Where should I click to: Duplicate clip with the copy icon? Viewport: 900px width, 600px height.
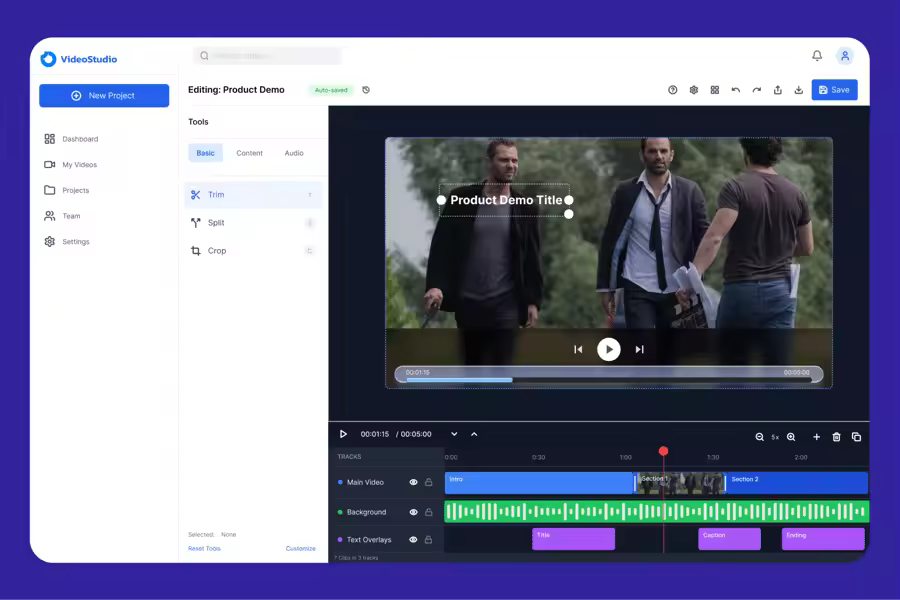[856, 437]
